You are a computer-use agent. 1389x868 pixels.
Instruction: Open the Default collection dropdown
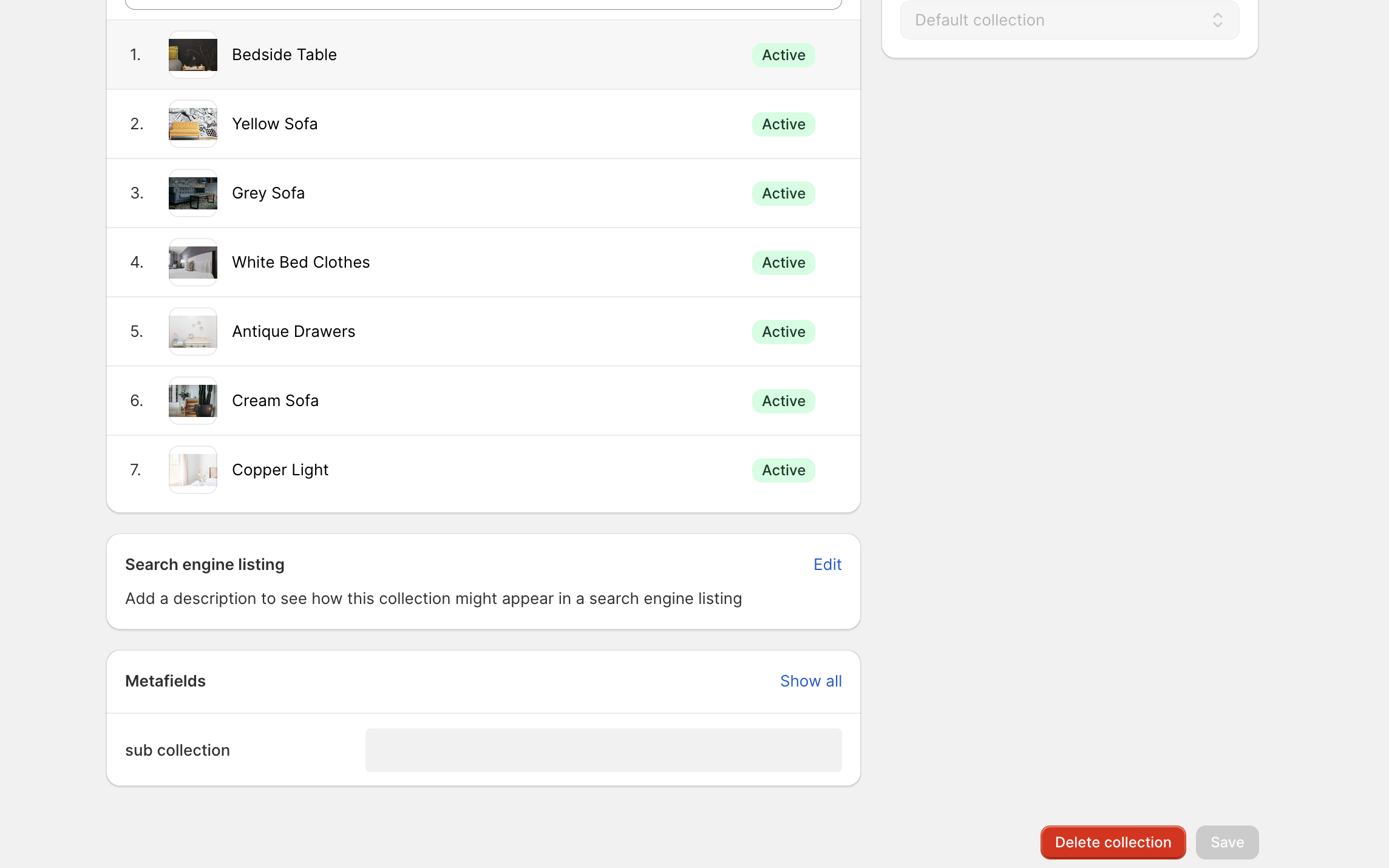1068,19
